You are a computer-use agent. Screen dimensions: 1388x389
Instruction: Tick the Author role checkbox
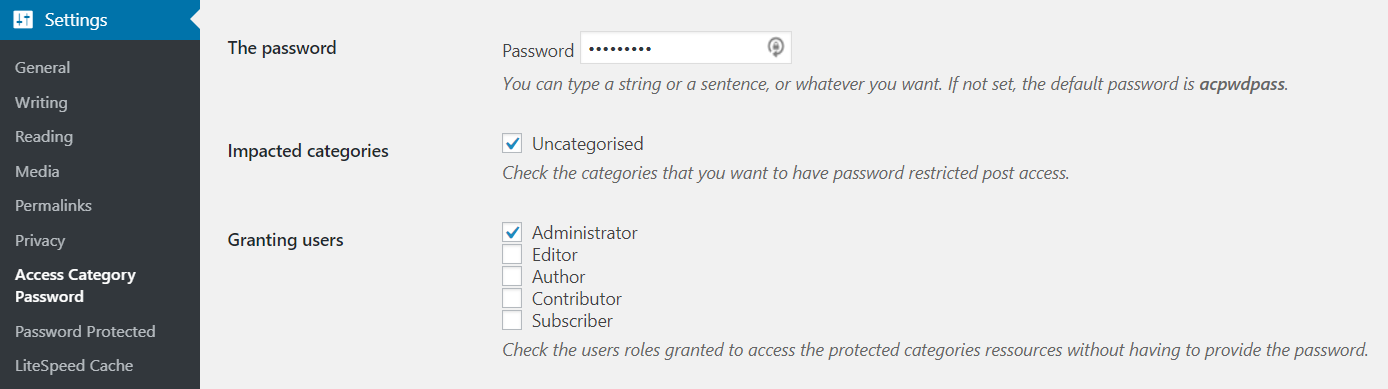(512, 276)
